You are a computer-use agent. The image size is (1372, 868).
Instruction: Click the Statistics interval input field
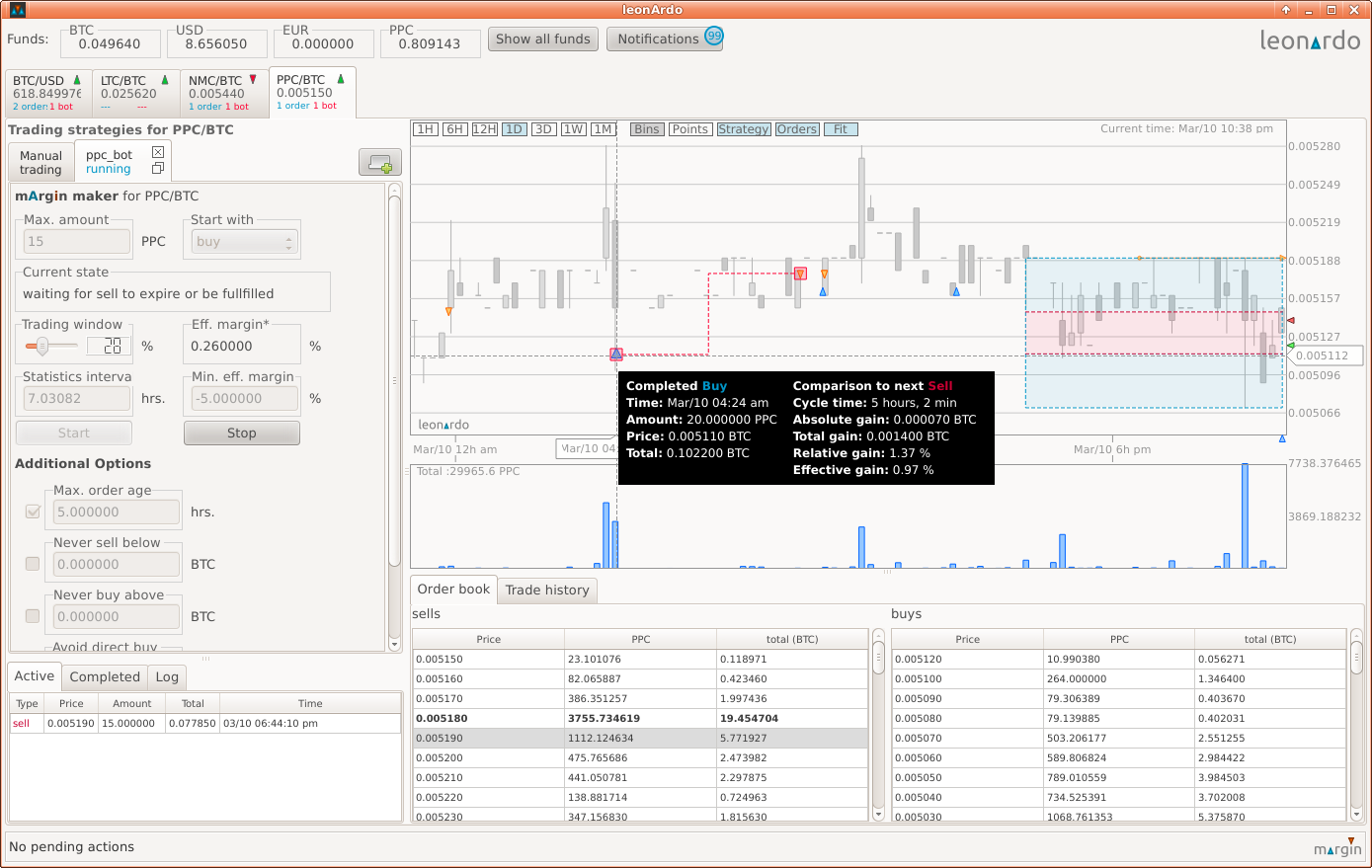point(77,399)
